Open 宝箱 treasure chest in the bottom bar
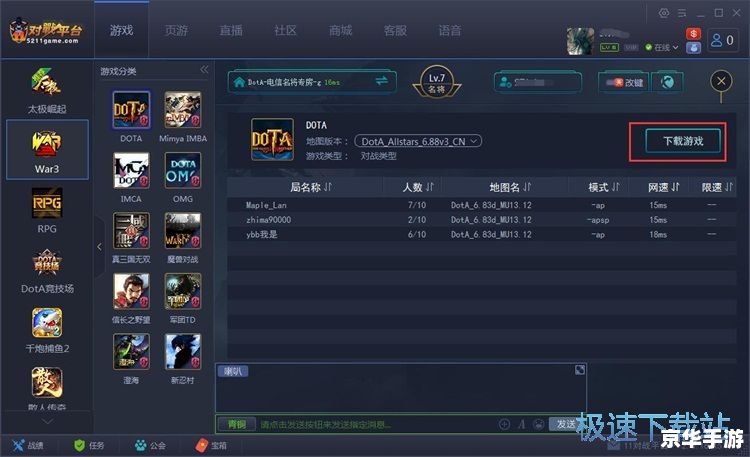Viewport: 750px width, 457px height. pos(211,446)
